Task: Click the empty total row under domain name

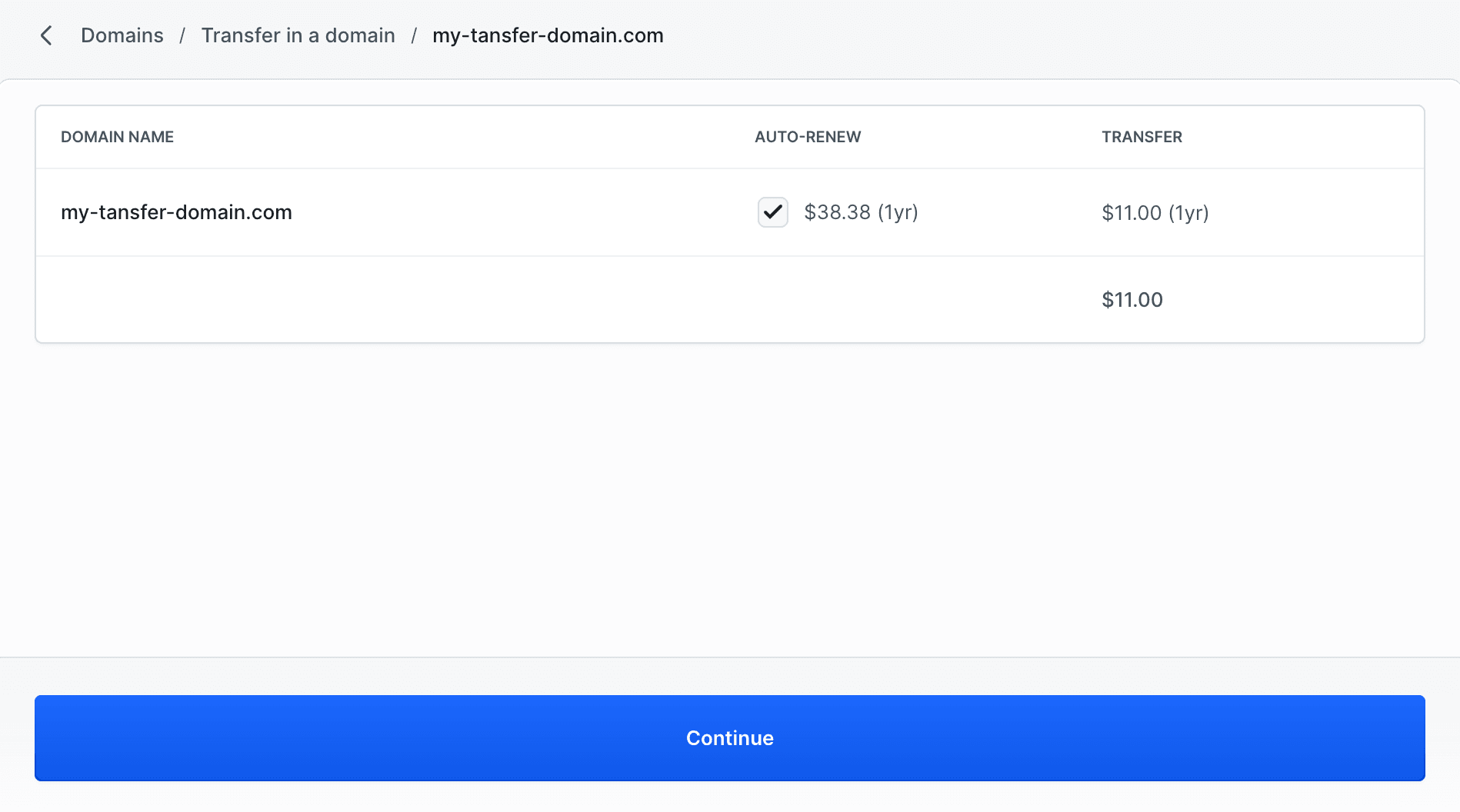Action: [308, 300]
